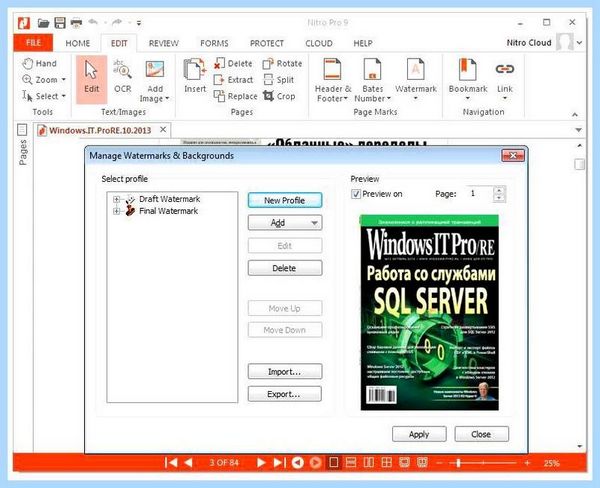Click the previous view round button
The height and width of the screenshot is (488, 600).
point(298,463)
